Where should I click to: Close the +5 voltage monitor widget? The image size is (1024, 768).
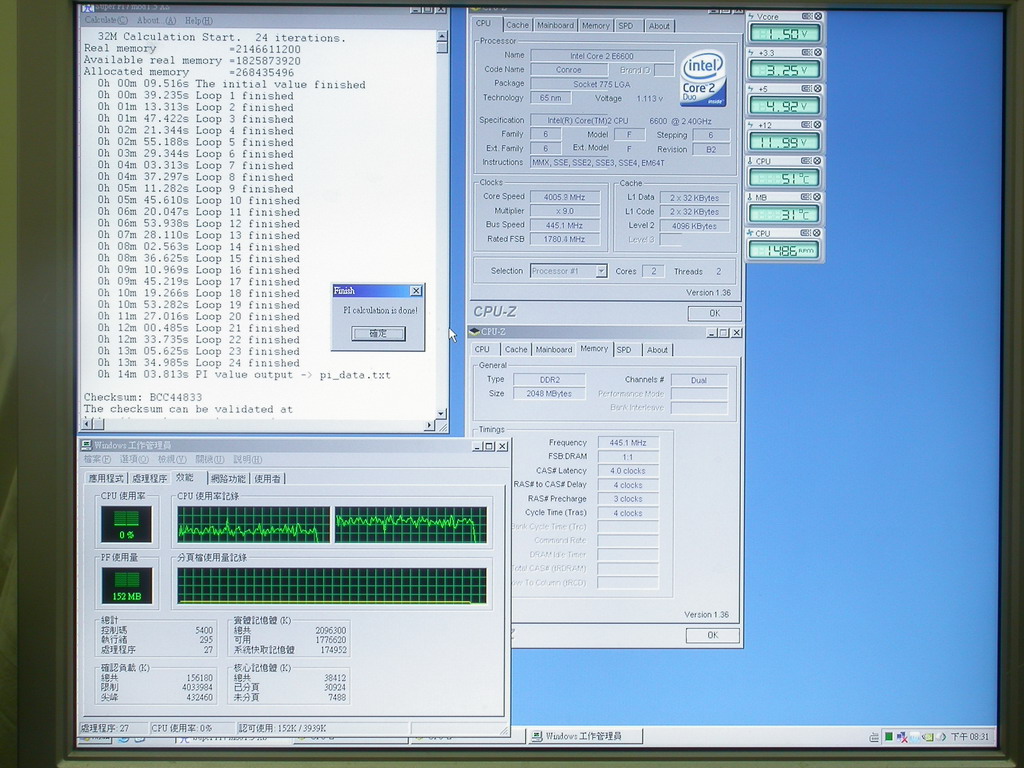point(817,88)
